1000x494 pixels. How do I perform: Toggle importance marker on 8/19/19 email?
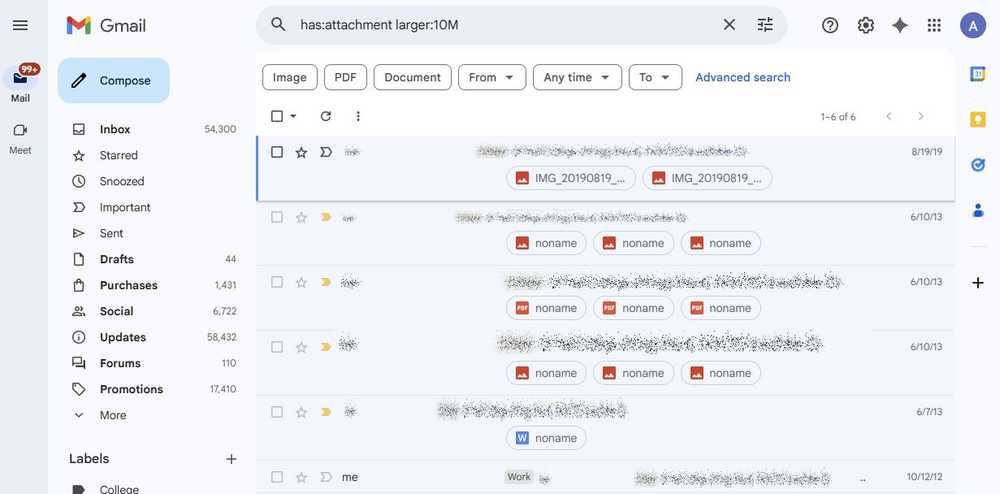tap(326, 152)
